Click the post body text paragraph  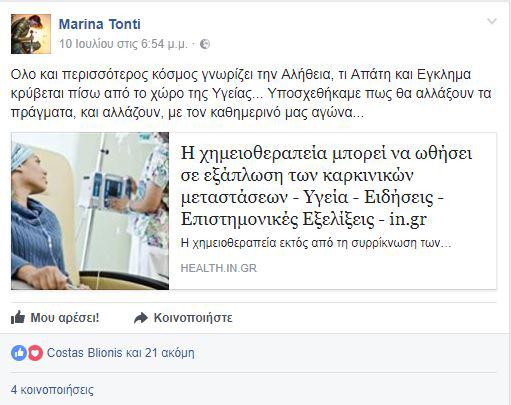[x=251, y=93]
